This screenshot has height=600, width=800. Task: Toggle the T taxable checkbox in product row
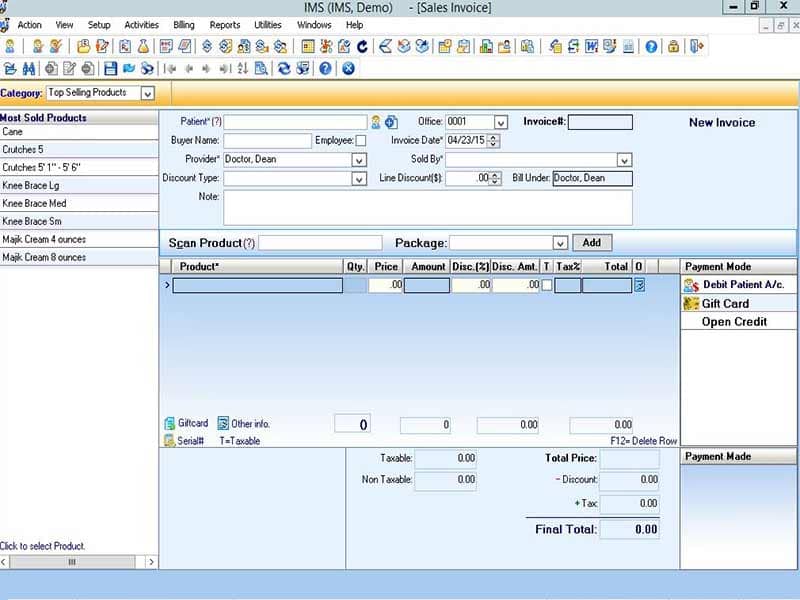pos(546,285)
